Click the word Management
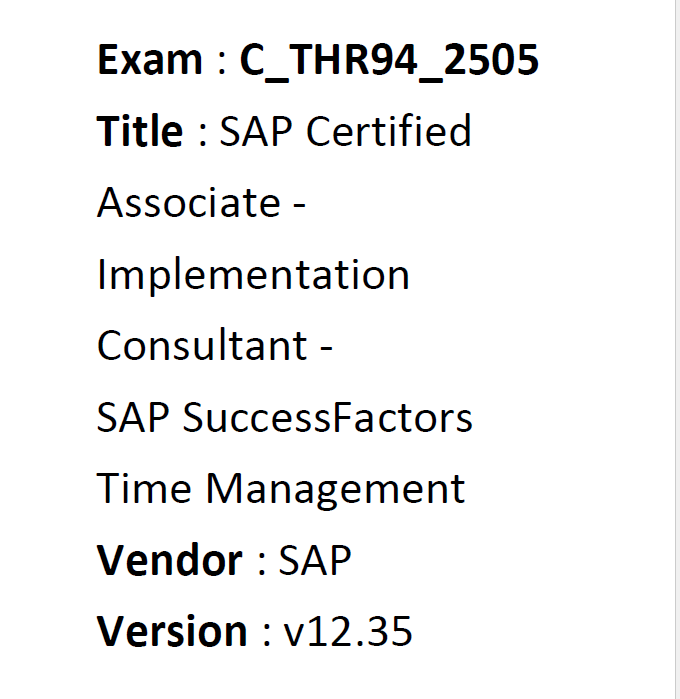 point(335,491)
